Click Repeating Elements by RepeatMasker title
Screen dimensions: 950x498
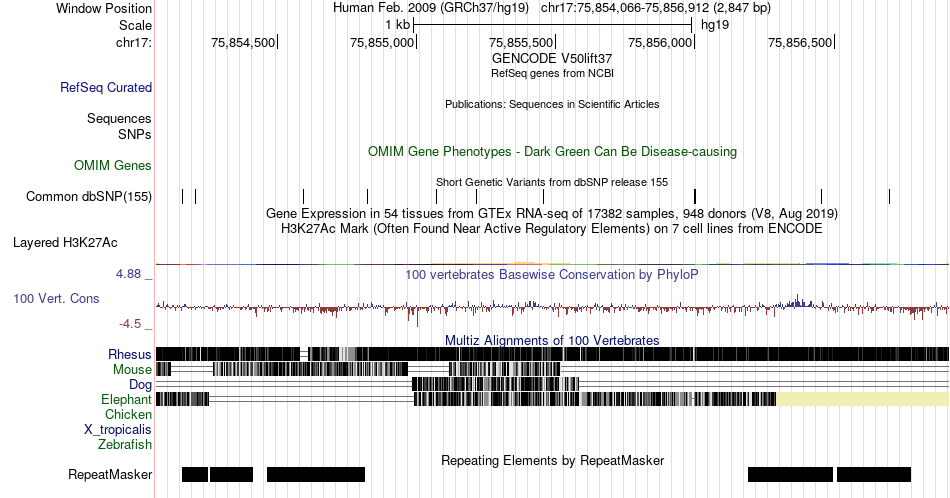[552, 460]
